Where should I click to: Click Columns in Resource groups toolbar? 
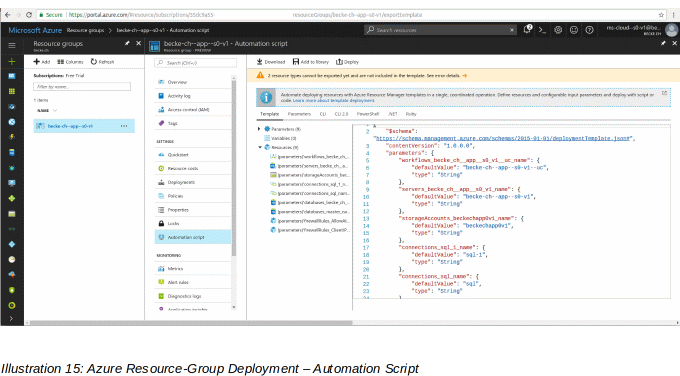click(70, 62)
